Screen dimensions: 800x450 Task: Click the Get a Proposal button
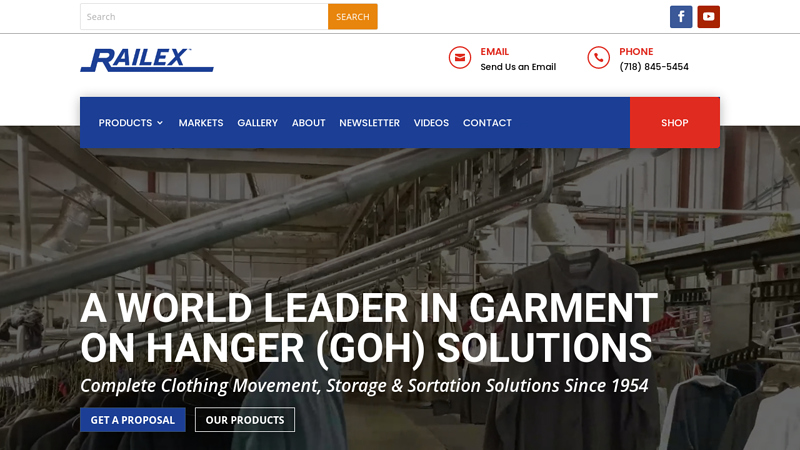133,420
